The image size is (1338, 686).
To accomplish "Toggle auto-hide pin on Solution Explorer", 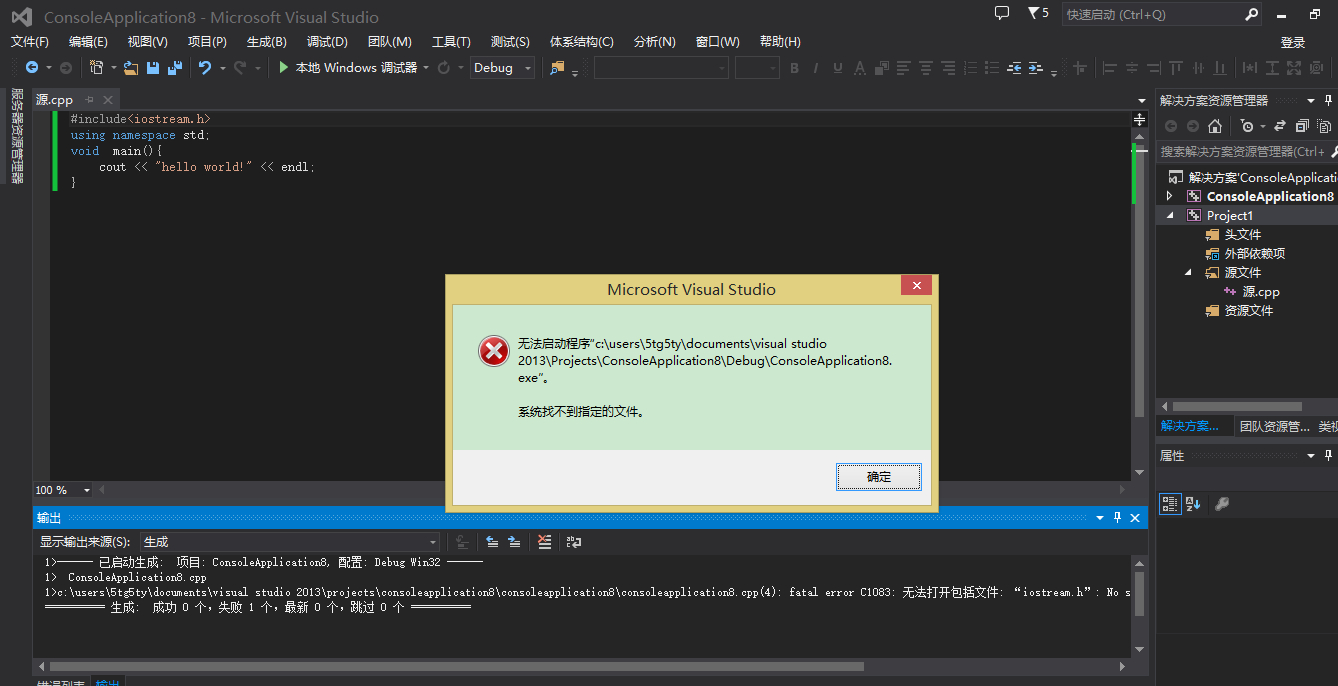I will point(1328,100).
